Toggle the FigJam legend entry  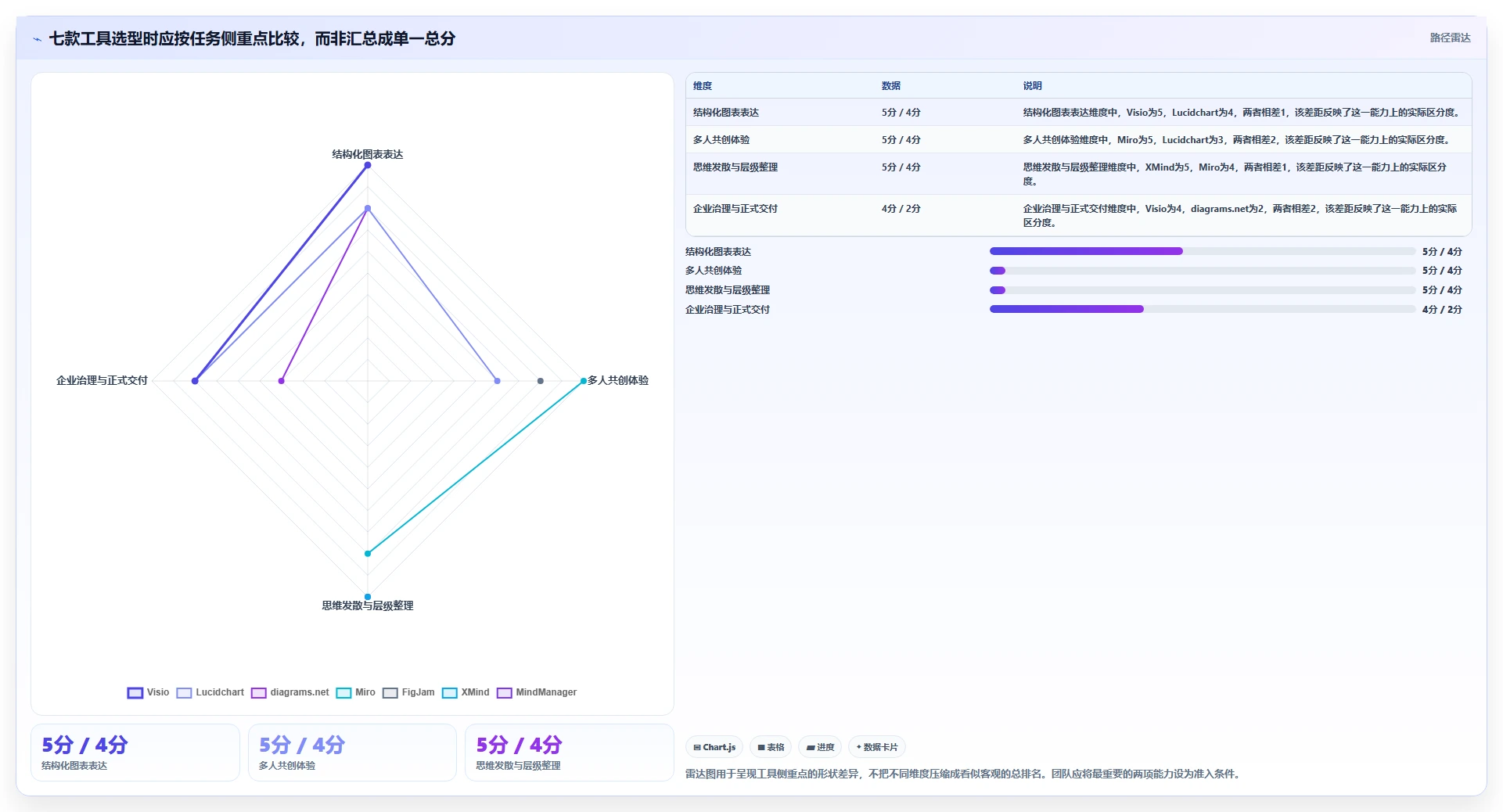[x=408, y=692]
